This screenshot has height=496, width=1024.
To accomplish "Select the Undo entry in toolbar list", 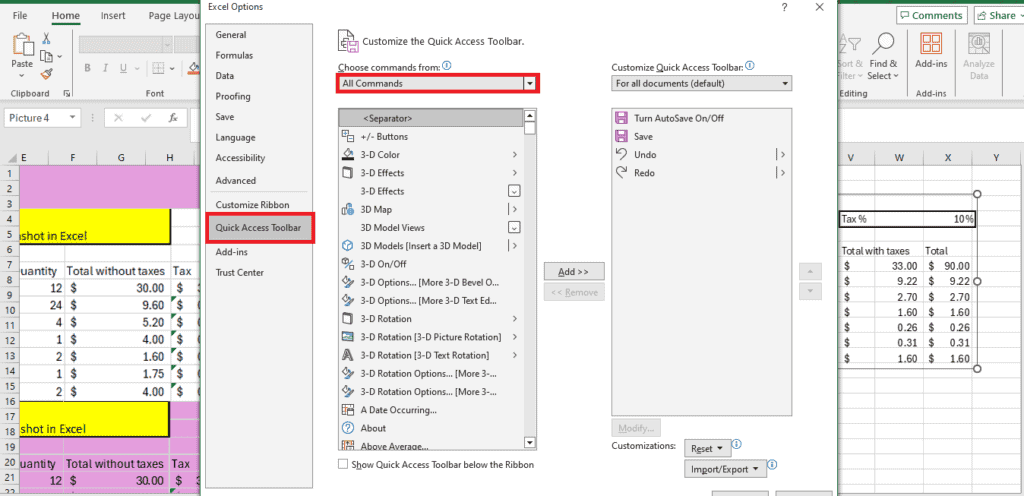I will click(701, 155).
